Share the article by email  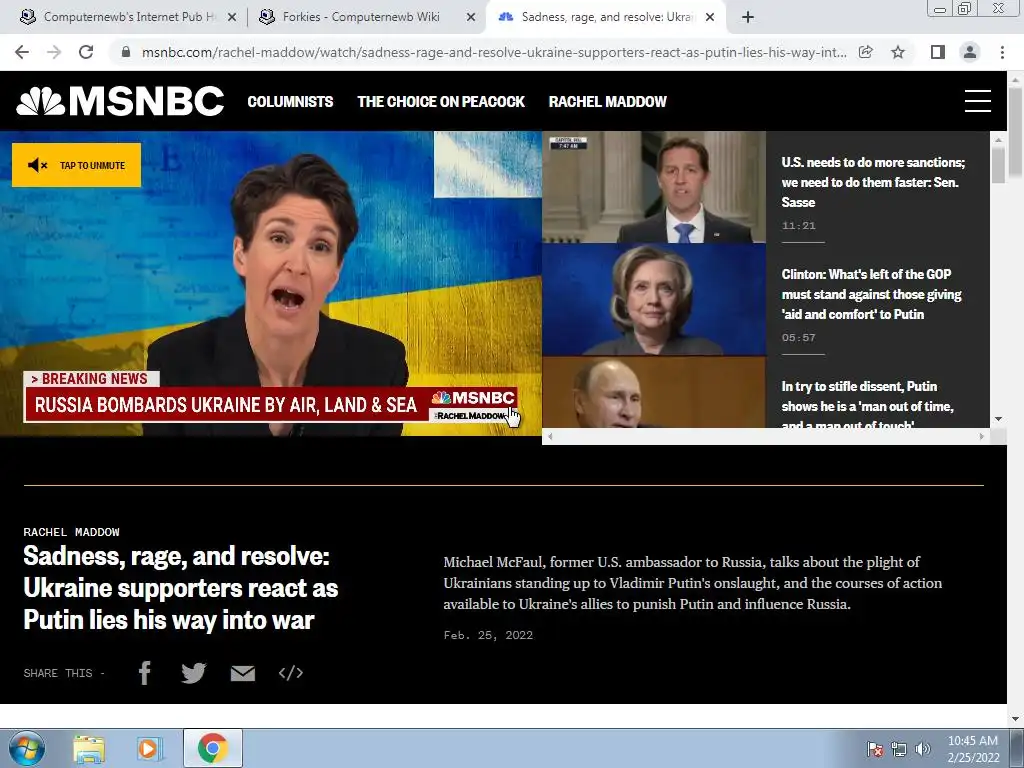pos(243,673)
